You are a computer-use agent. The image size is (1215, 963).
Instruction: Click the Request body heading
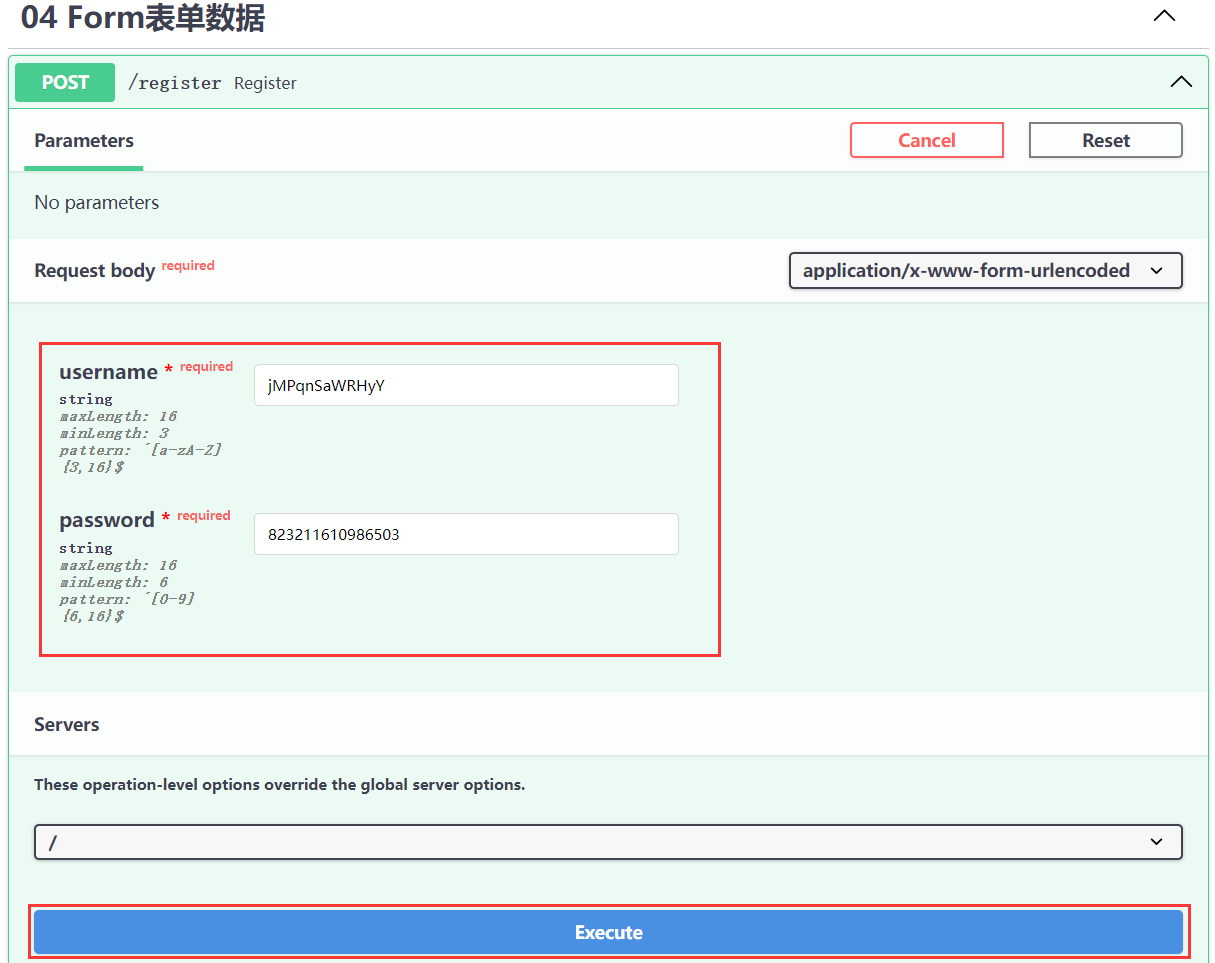(x=94, y=271)
